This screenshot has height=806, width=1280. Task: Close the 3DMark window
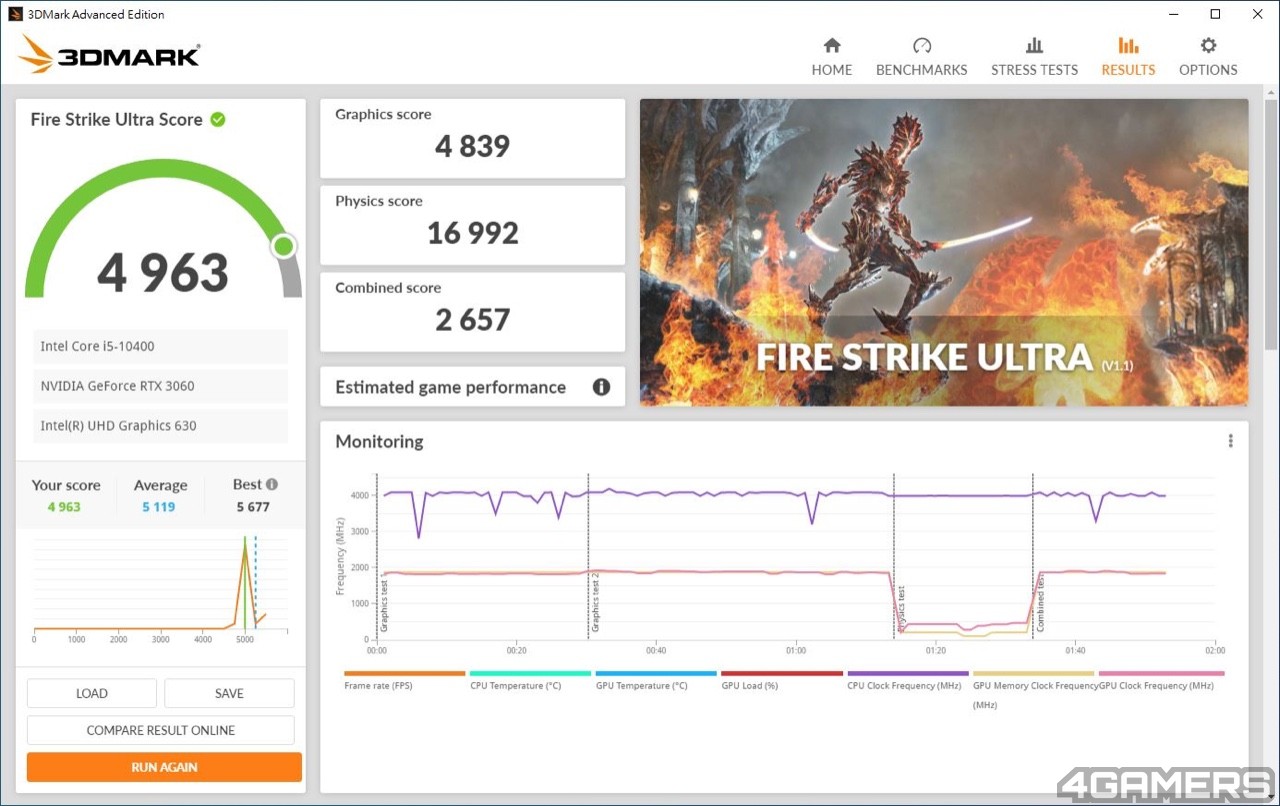click(1258, 14)
